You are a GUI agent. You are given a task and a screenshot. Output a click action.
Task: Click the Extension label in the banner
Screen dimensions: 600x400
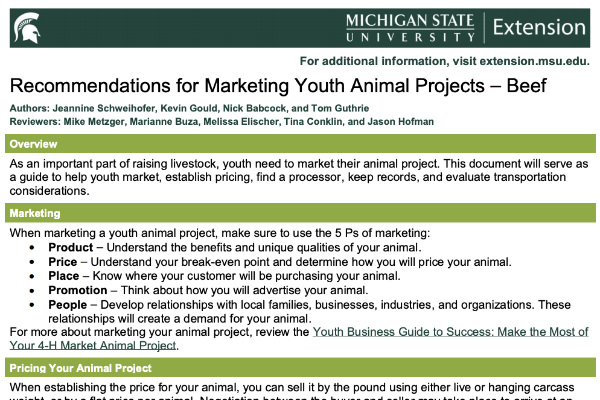tap(539, 28)
